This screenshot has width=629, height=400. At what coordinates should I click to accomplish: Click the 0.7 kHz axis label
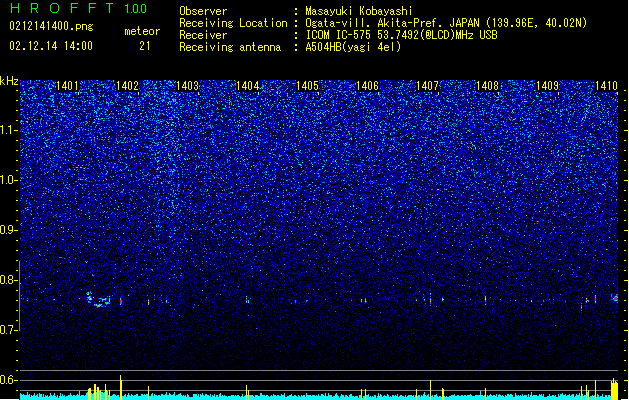click(9, 330)
